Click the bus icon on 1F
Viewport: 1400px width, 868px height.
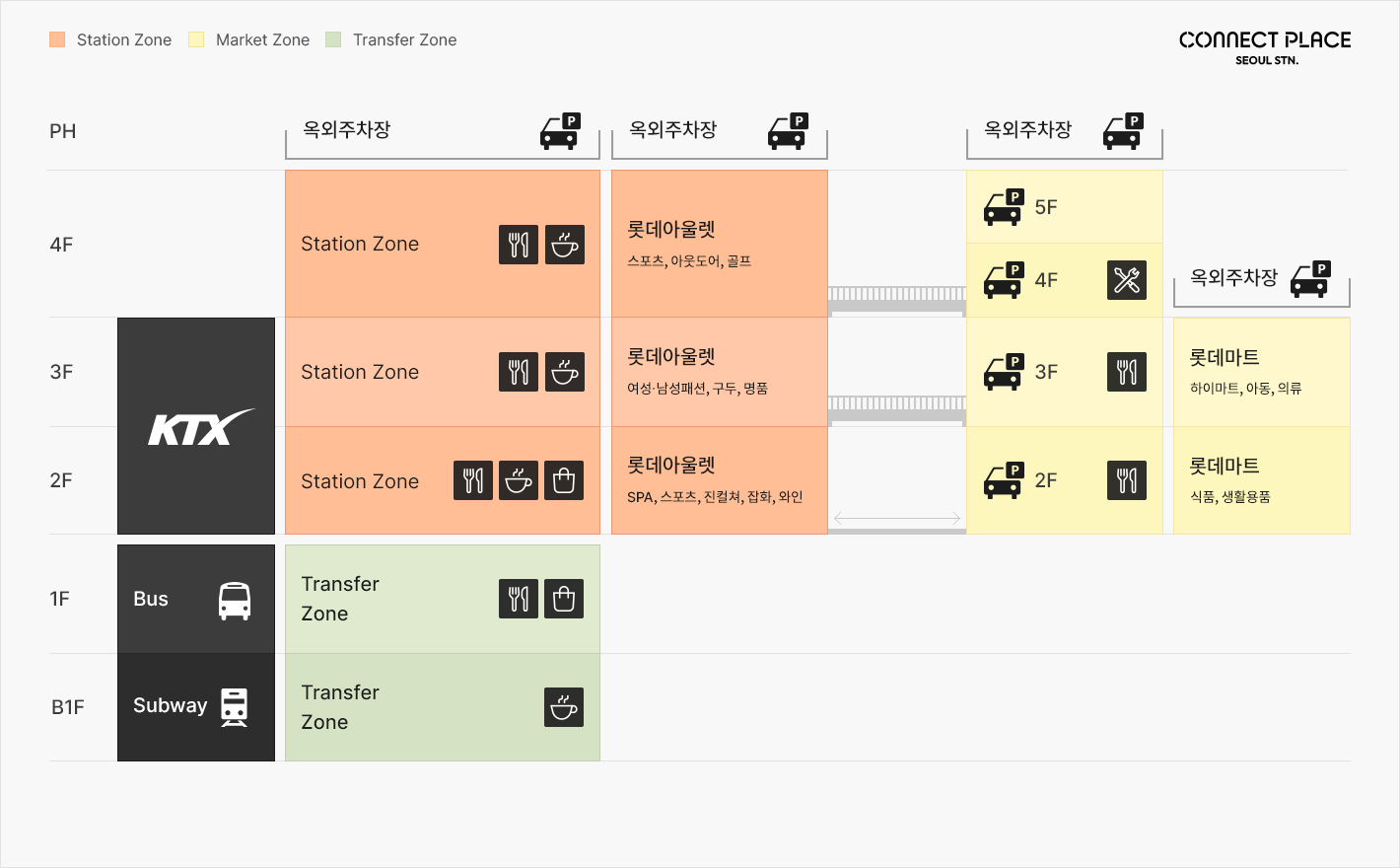tap(235, 601)
